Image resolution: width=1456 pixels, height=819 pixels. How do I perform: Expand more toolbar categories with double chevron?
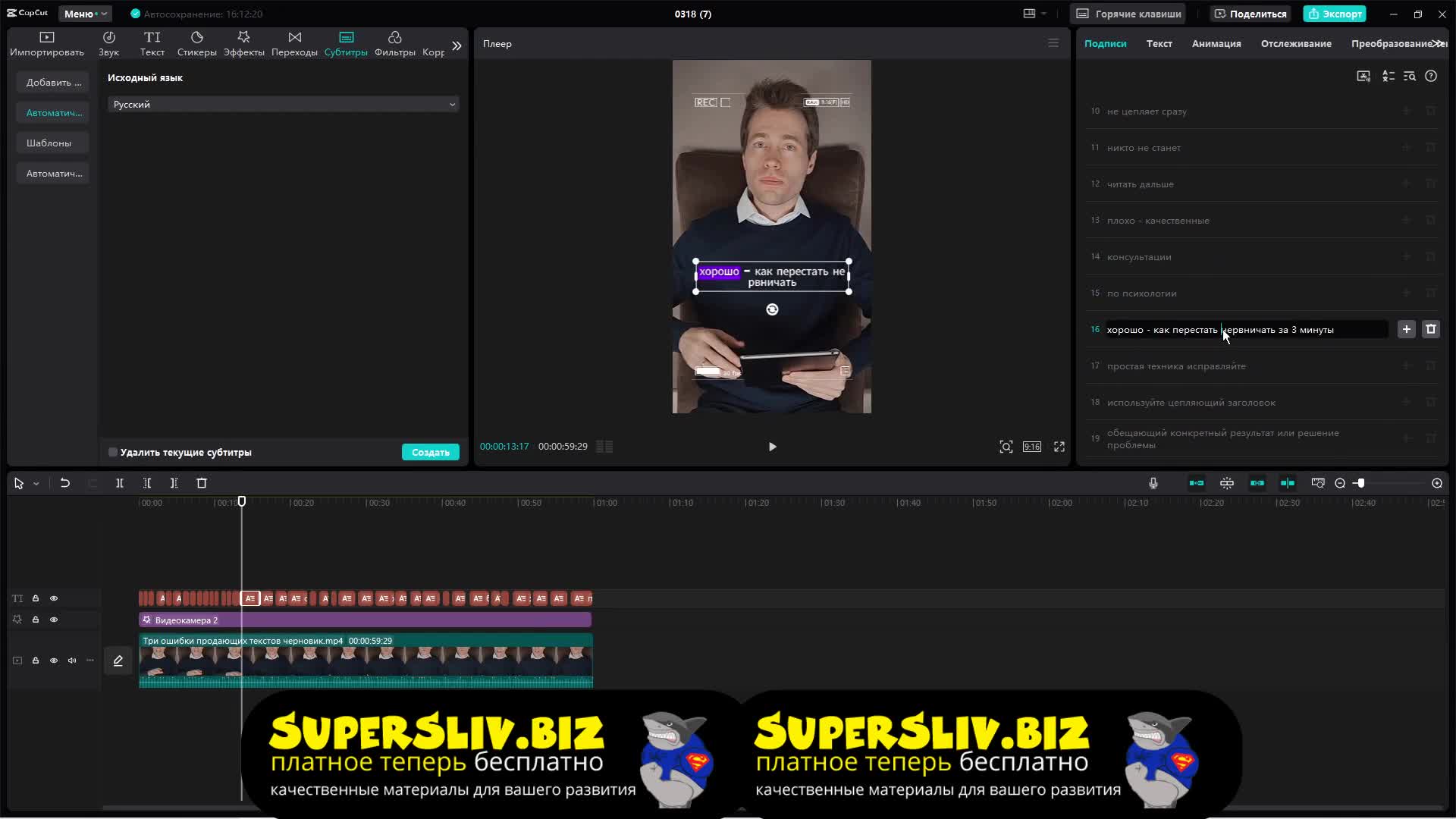(457, 45)
